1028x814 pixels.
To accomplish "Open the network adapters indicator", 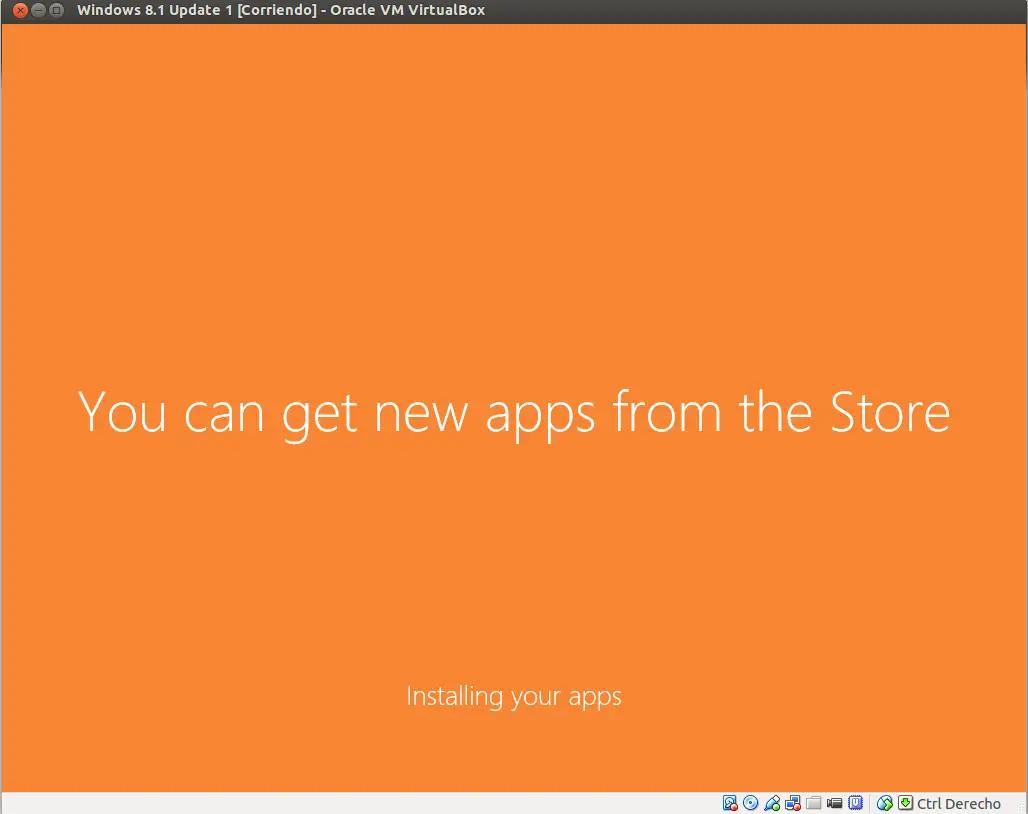I will tap(793, 803).
